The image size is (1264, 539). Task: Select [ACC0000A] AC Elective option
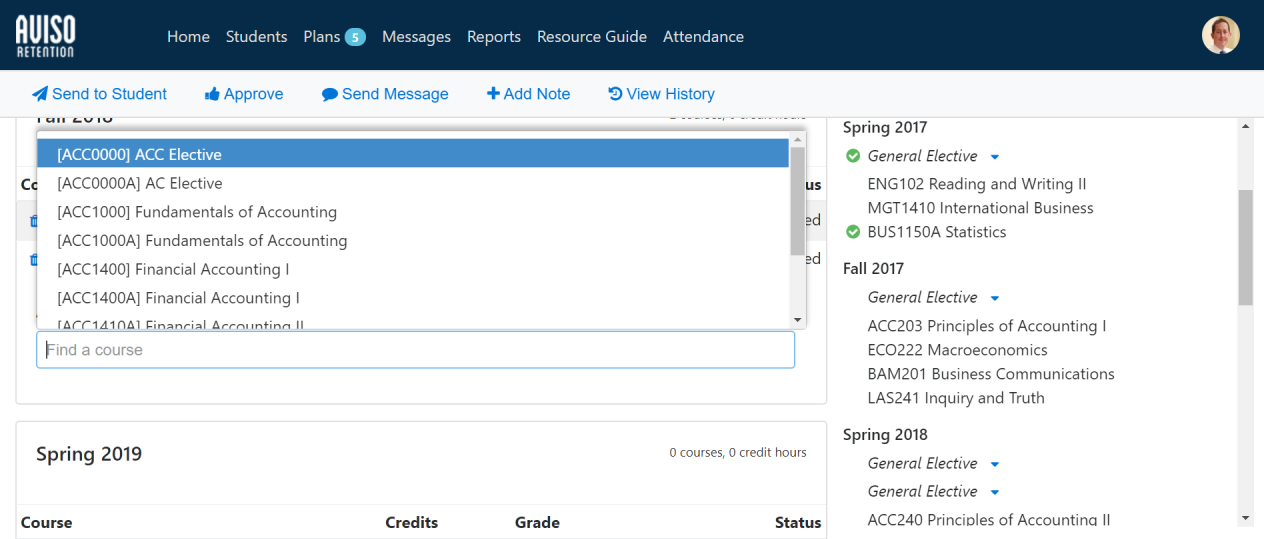[x=413, y=183]
